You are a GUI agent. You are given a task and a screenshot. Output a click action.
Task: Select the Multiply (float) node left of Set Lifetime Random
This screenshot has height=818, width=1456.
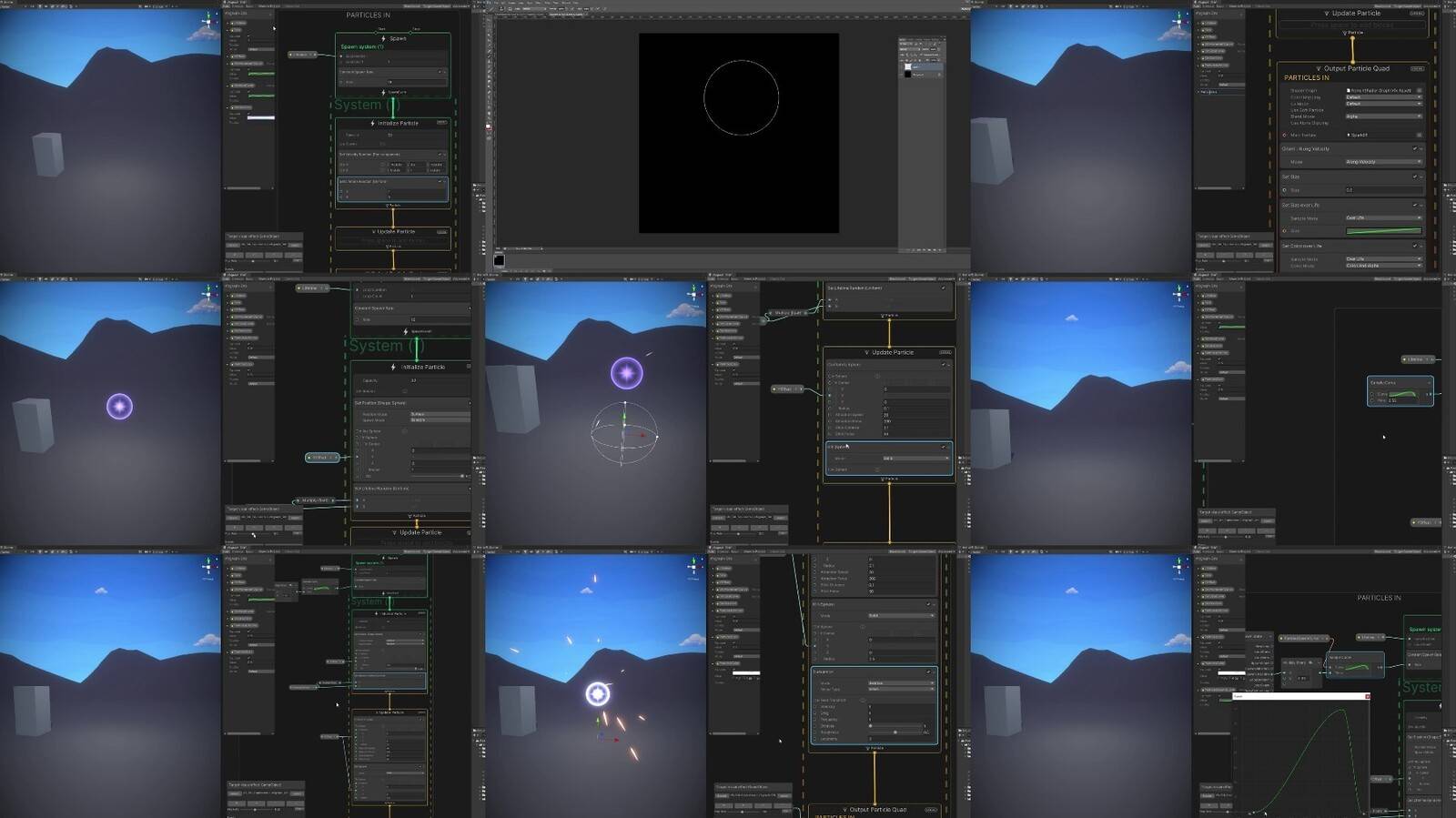pyautogui.click(x=315, y=500)
